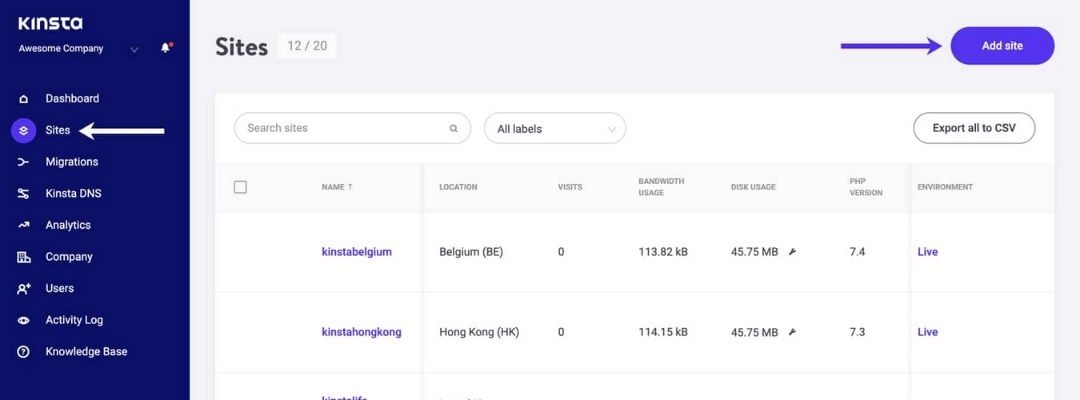Screen dimensions: 1080x400
Task: Click the Hong Kong (HK) location cell
Action: click(479, 332)
